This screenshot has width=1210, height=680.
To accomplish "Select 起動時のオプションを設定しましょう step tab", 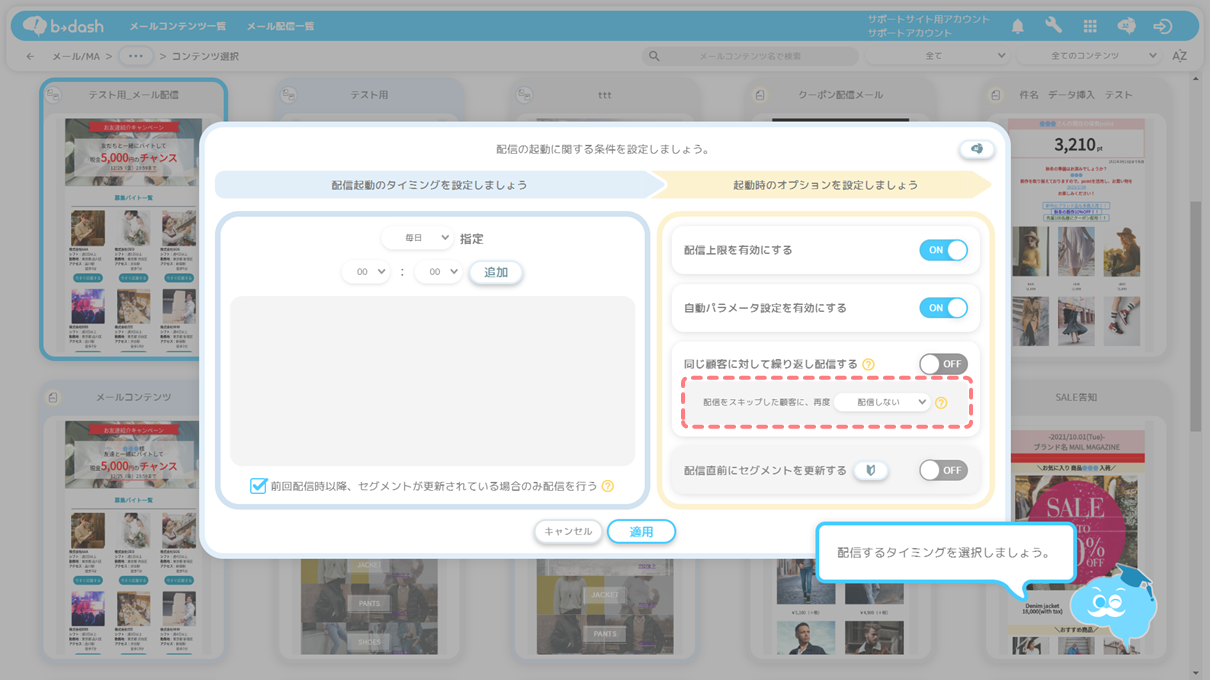I will pyautogui.click(x=825, y=185).
